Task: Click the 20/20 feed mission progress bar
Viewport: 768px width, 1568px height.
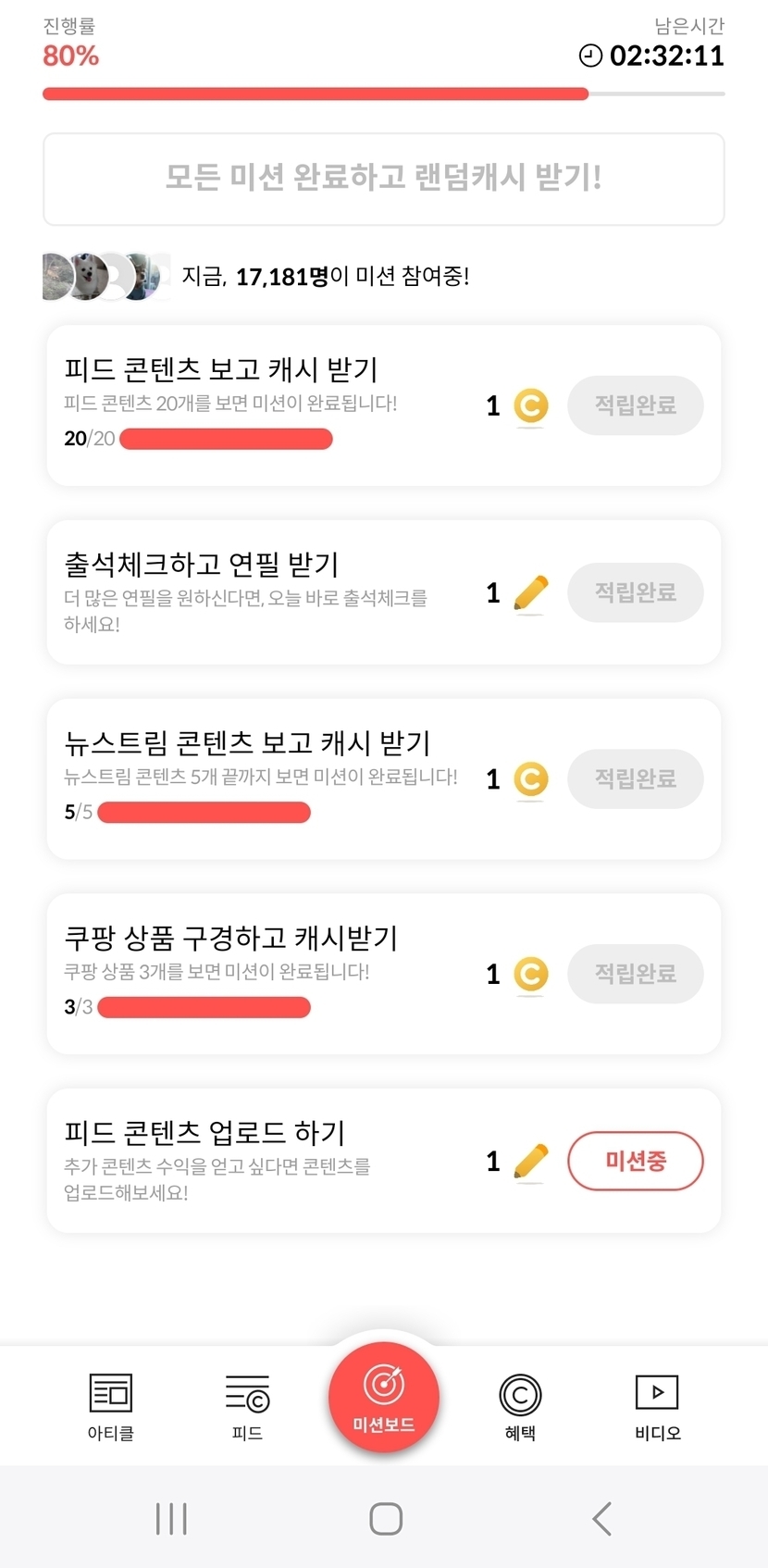Action: coord(226,439)
